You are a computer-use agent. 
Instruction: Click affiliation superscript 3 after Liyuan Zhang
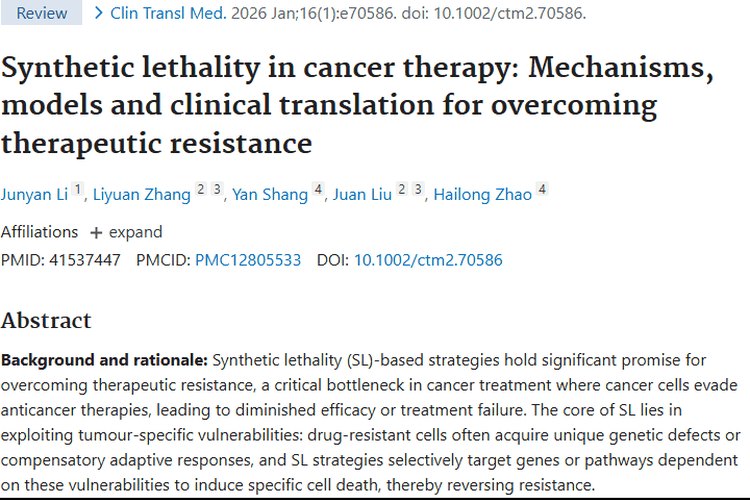pos(217,189)
